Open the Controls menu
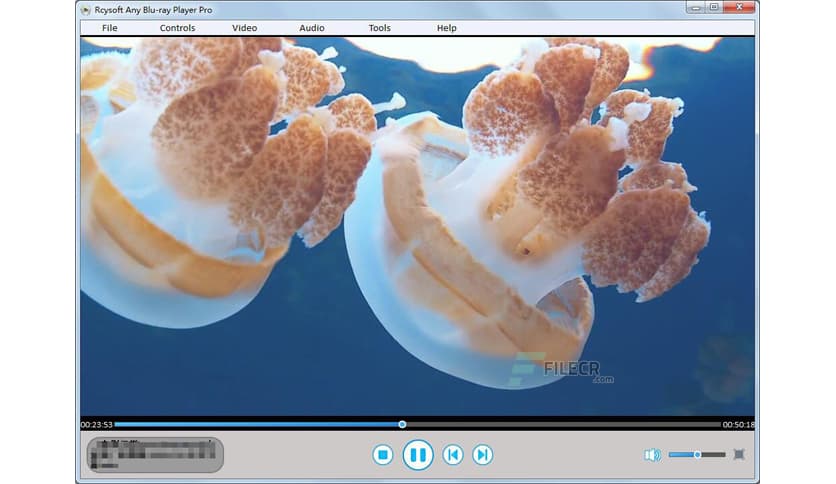Viewport: 836px width, 484px height. coord(177,28)
